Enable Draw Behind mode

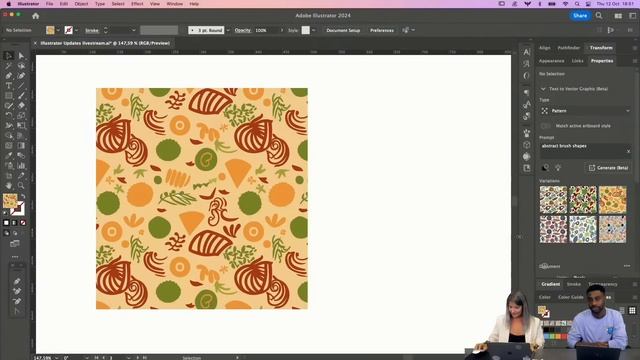[15, 233]
